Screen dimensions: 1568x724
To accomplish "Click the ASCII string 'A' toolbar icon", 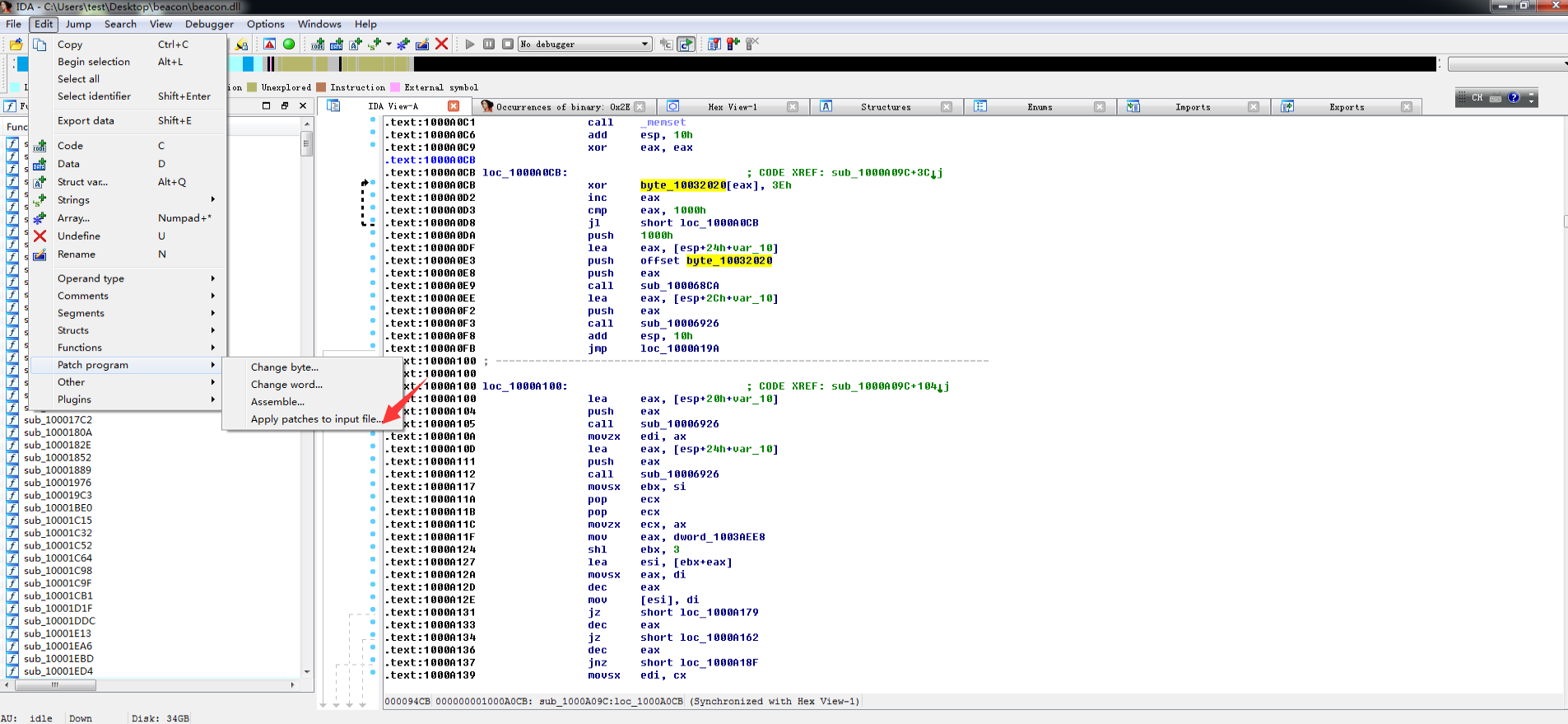I will click(x=356, y=44).
